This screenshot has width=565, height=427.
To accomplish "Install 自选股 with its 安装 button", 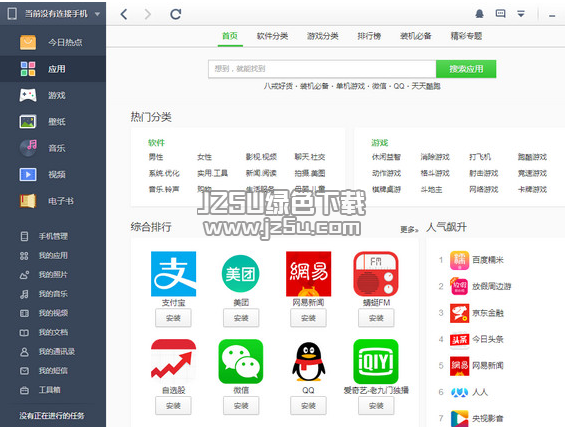I will 173,406.
